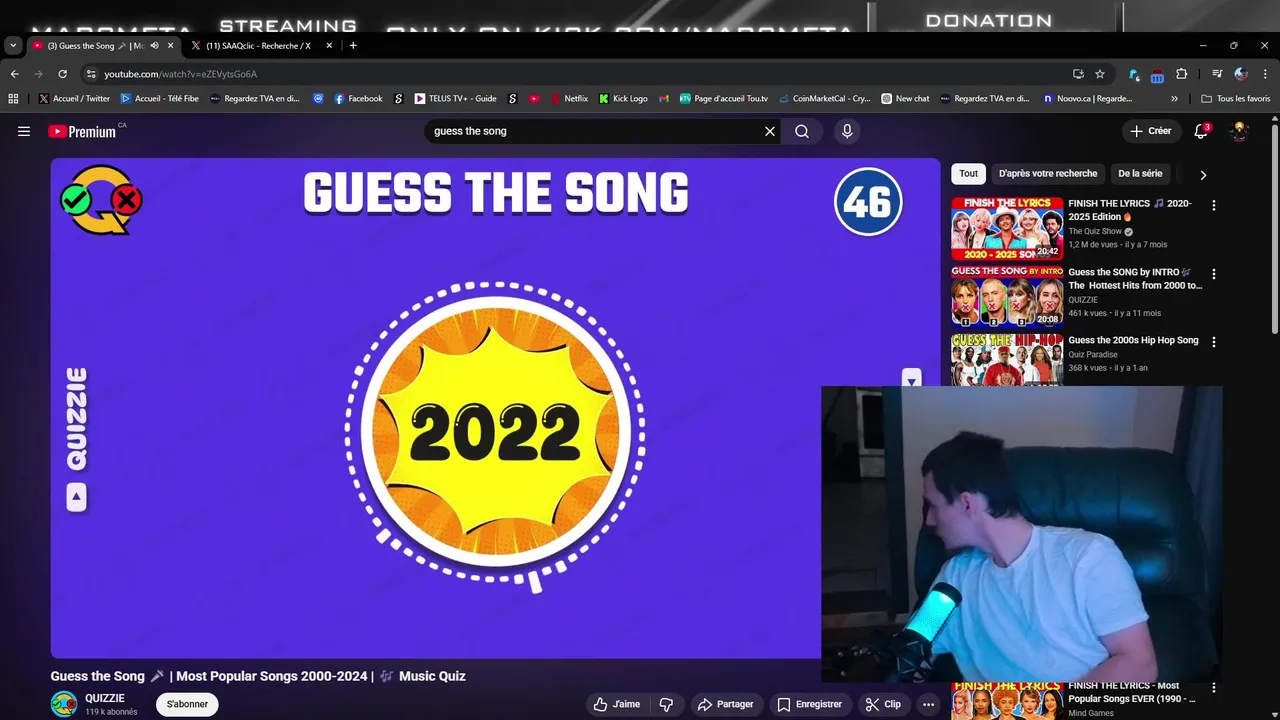Open tab search dropdown arrow
1280x720 pixels.
coord(13,45)
